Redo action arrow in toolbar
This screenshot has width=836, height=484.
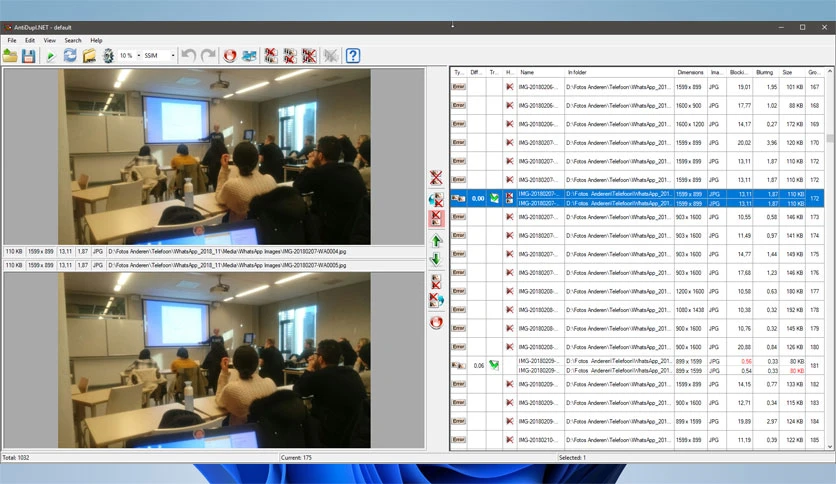click(208, 55)
